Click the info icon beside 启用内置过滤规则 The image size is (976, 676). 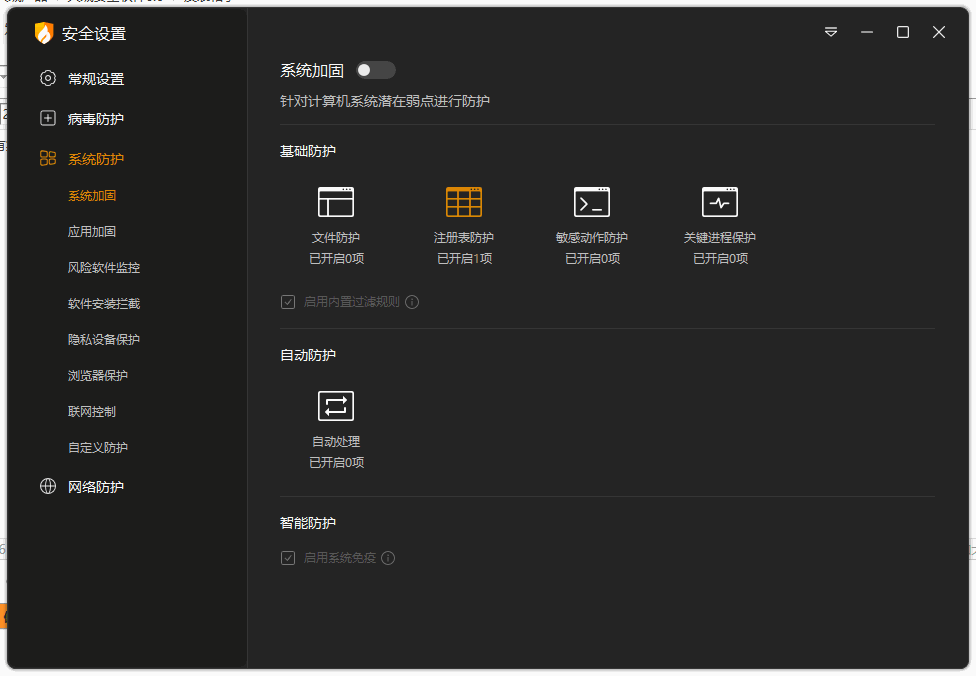(412, 302)
